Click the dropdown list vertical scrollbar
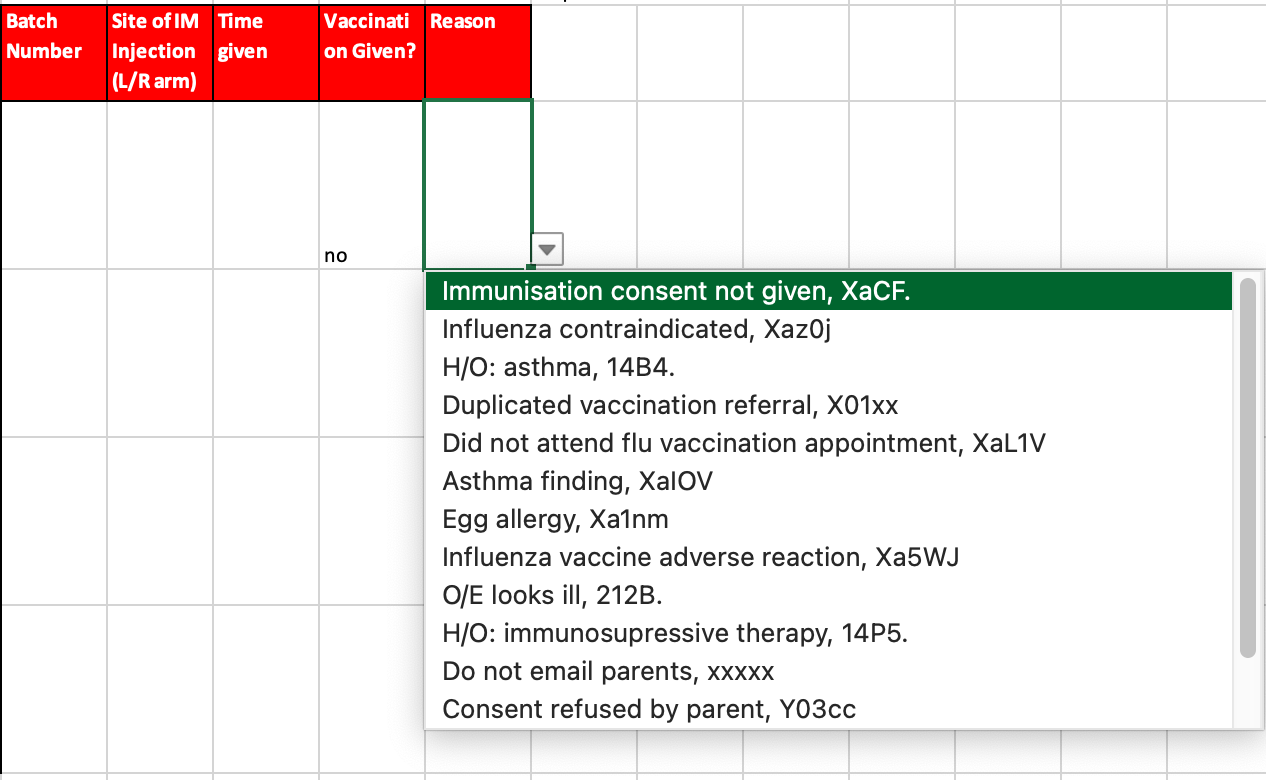 (1247, 468)
